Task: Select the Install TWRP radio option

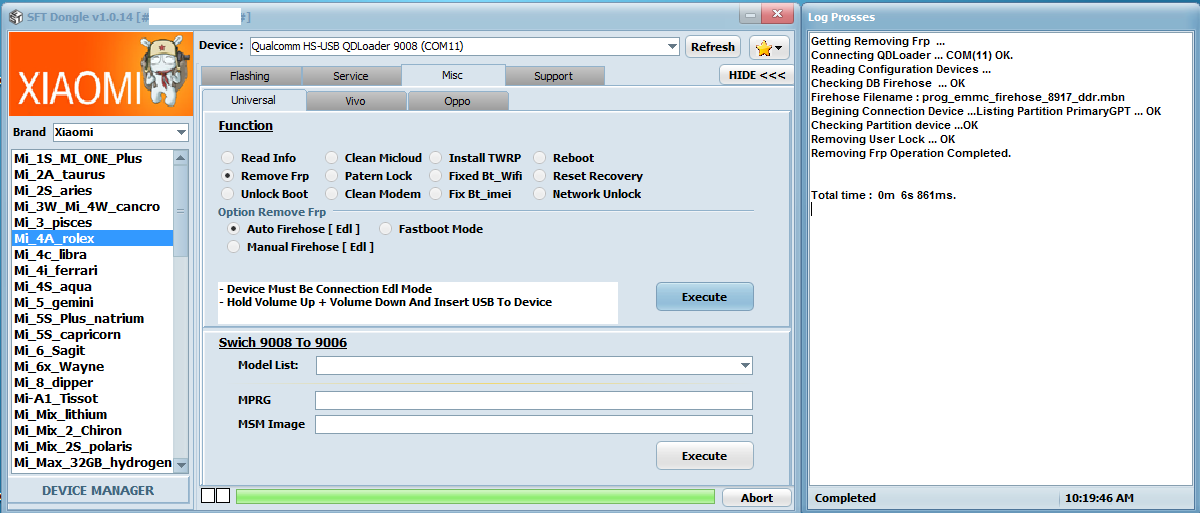Action: [x=478, y=158]
